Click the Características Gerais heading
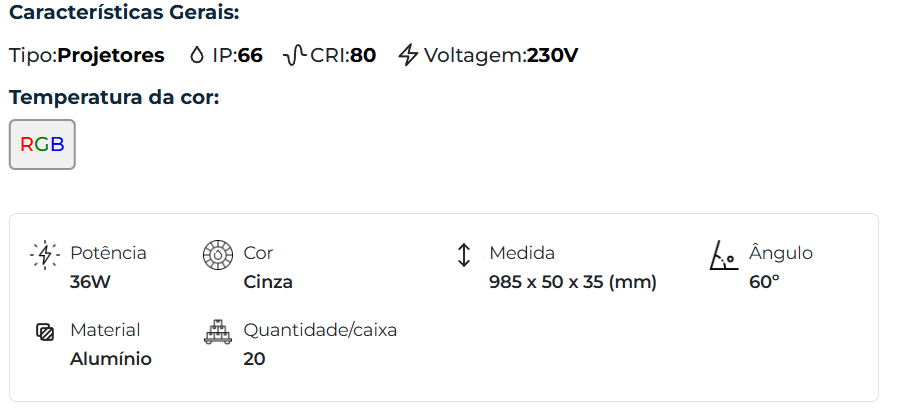The image size is (897, 412). (x=124, y=14)
